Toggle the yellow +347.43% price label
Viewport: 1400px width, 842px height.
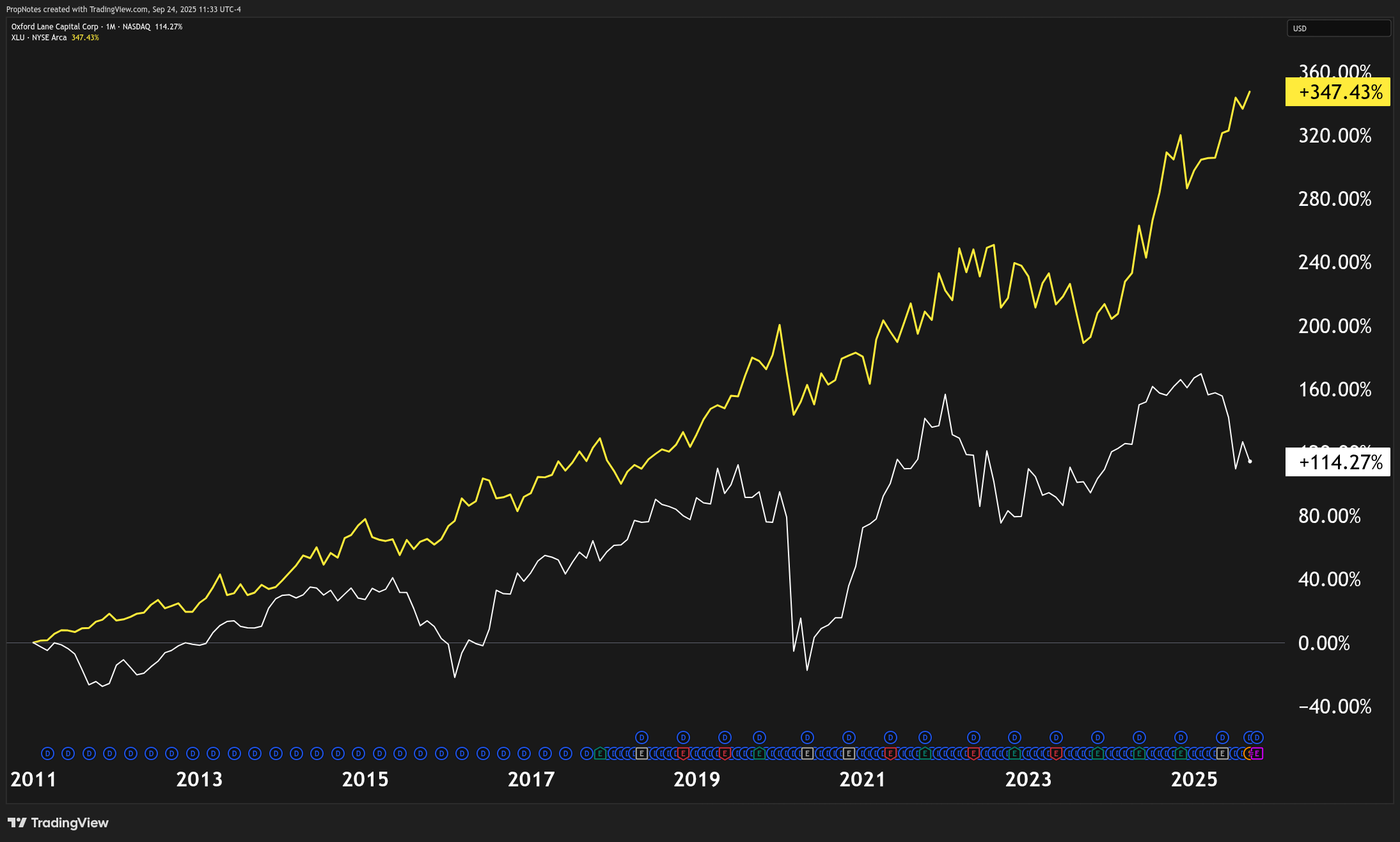(1337, 92)
